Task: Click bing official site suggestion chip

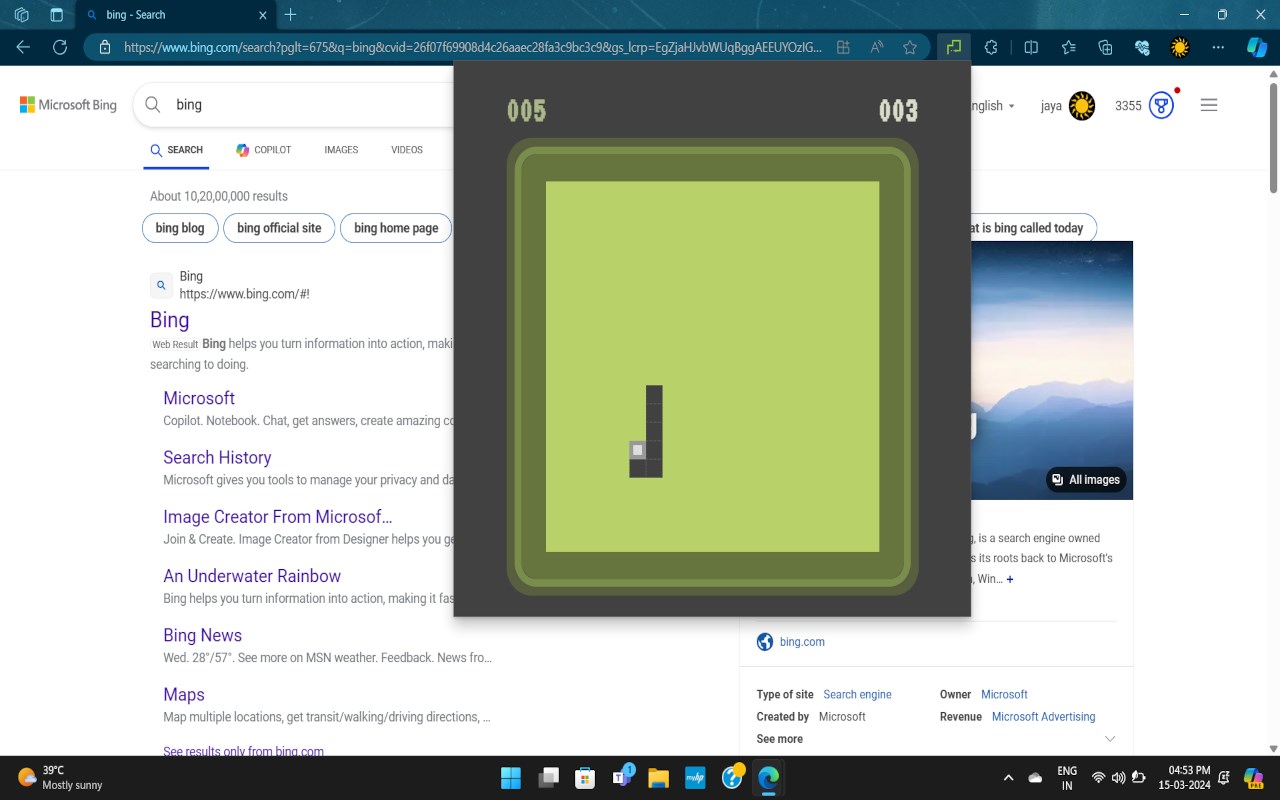Action: pyautogui.click(x=279, y=228)
